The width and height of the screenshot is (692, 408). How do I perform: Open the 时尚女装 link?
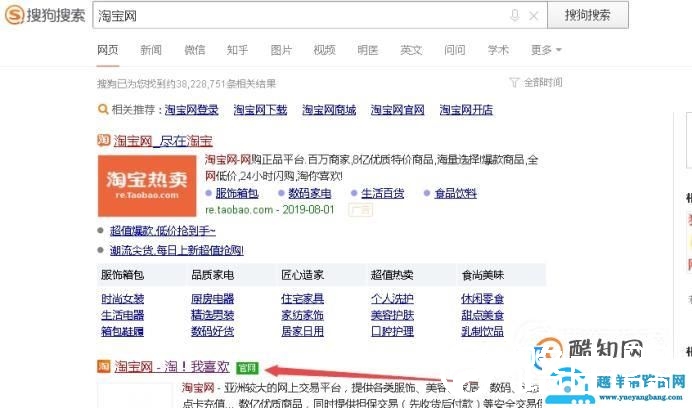123,299
